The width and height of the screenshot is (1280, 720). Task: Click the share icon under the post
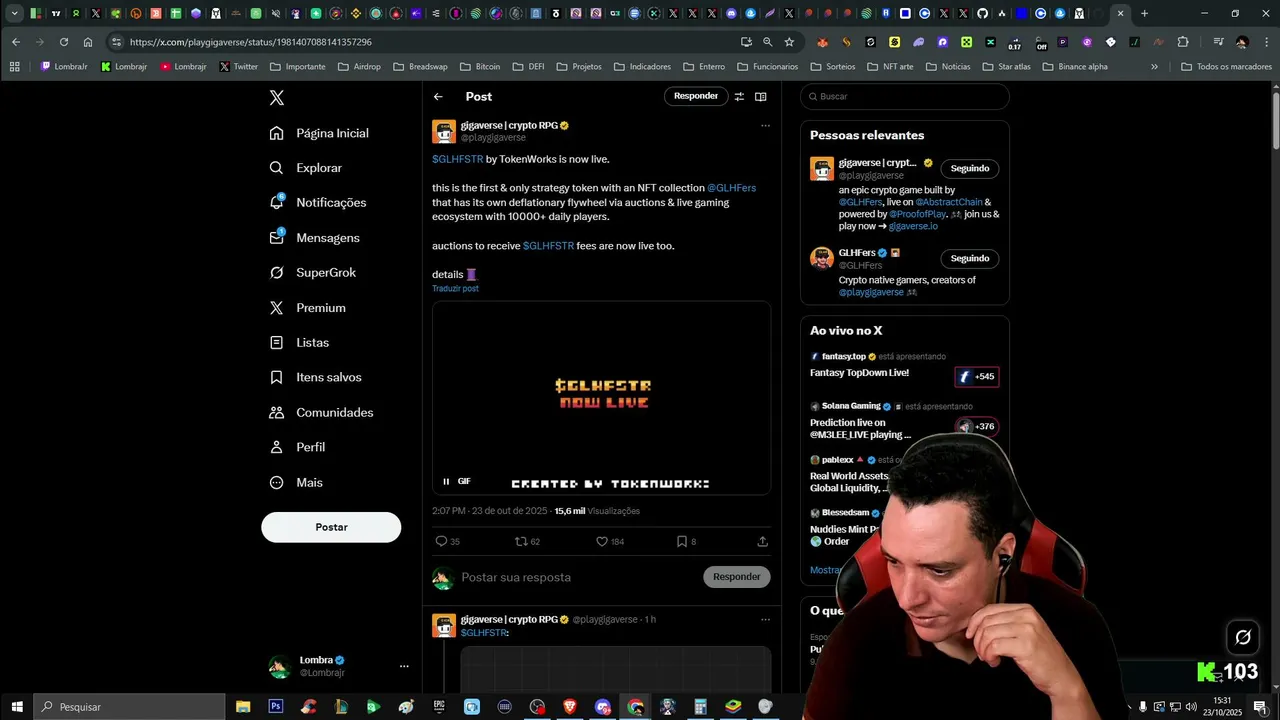click(x=762, y=541)
